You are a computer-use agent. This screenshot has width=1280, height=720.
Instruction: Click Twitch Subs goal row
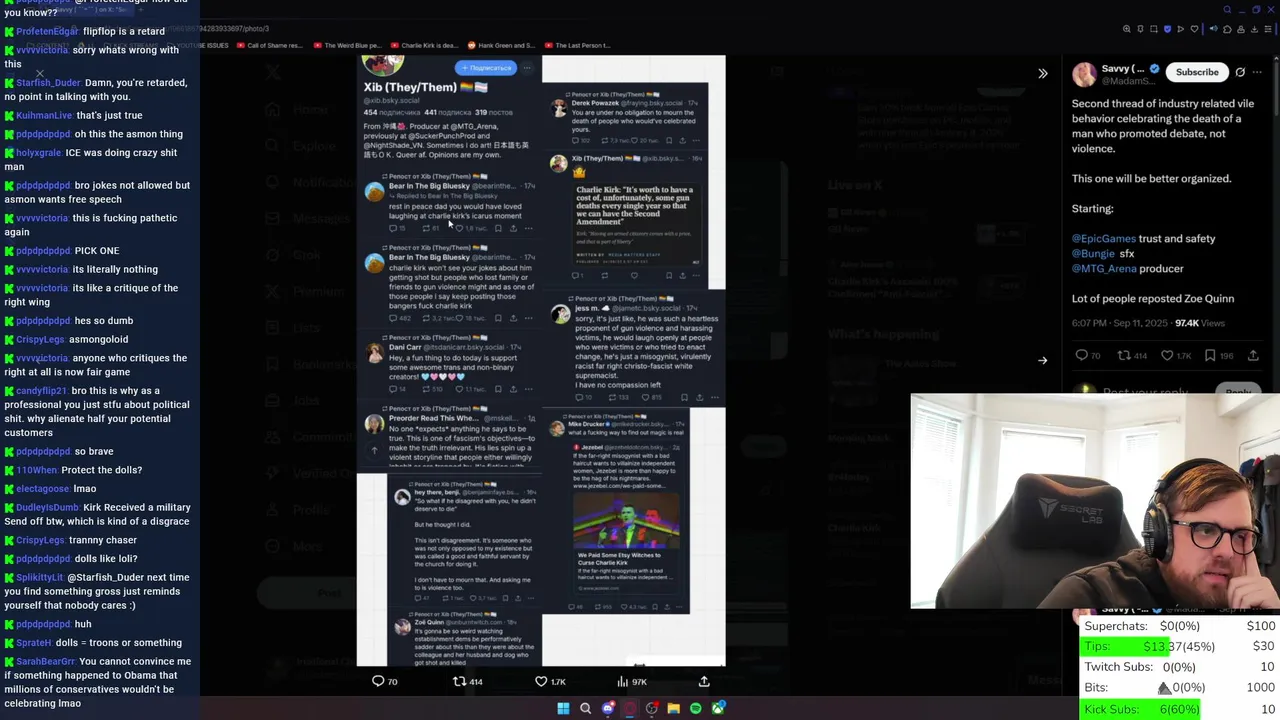(1180, 667)
